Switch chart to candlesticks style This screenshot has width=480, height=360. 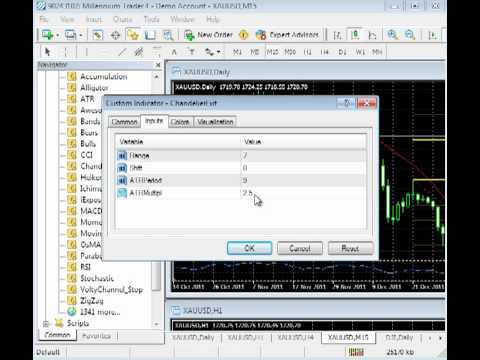(x=355, y=35)
